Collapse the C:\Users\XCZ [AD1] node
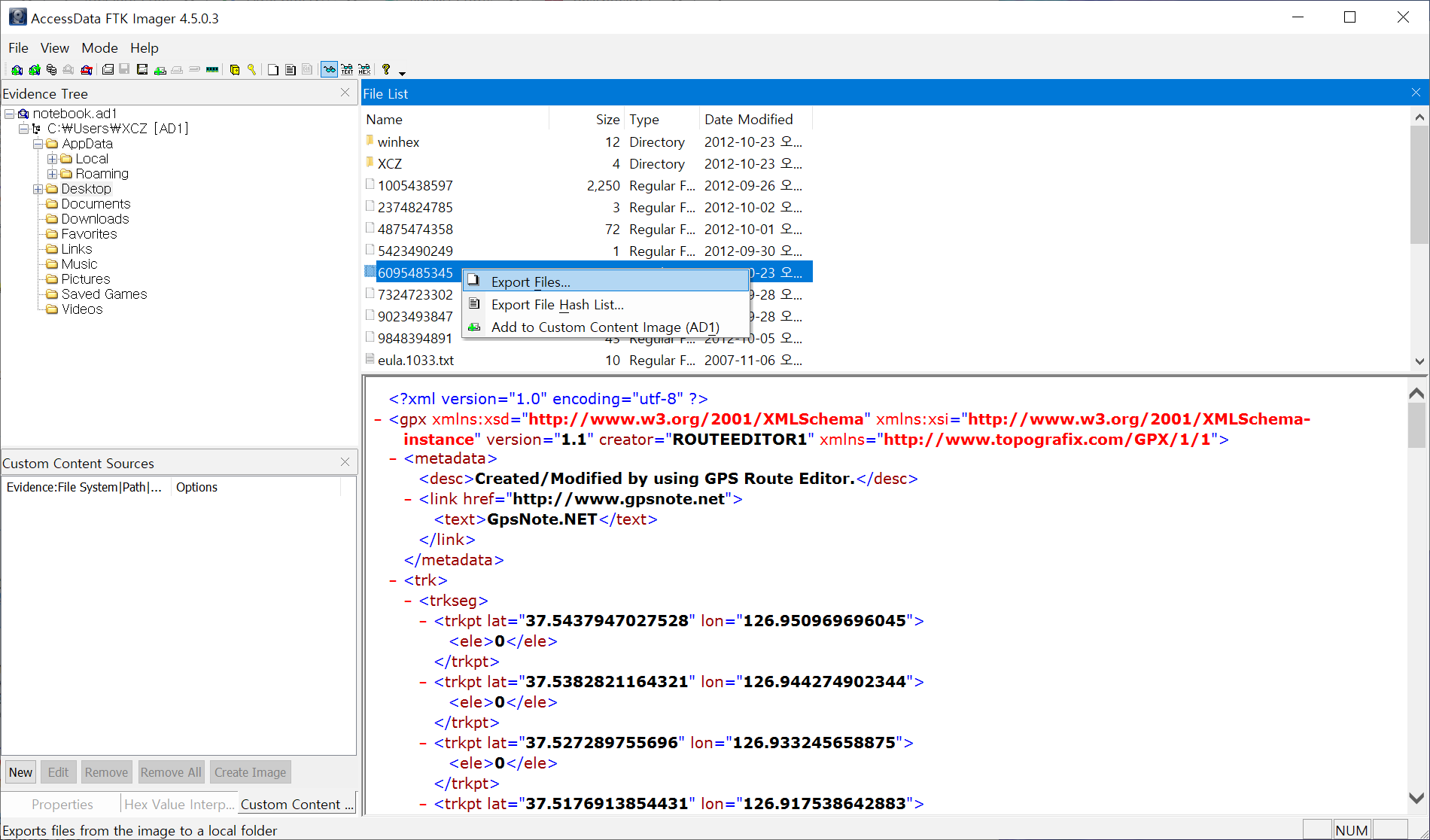This screenshot has height=840, width=1430. click(23, 129)
